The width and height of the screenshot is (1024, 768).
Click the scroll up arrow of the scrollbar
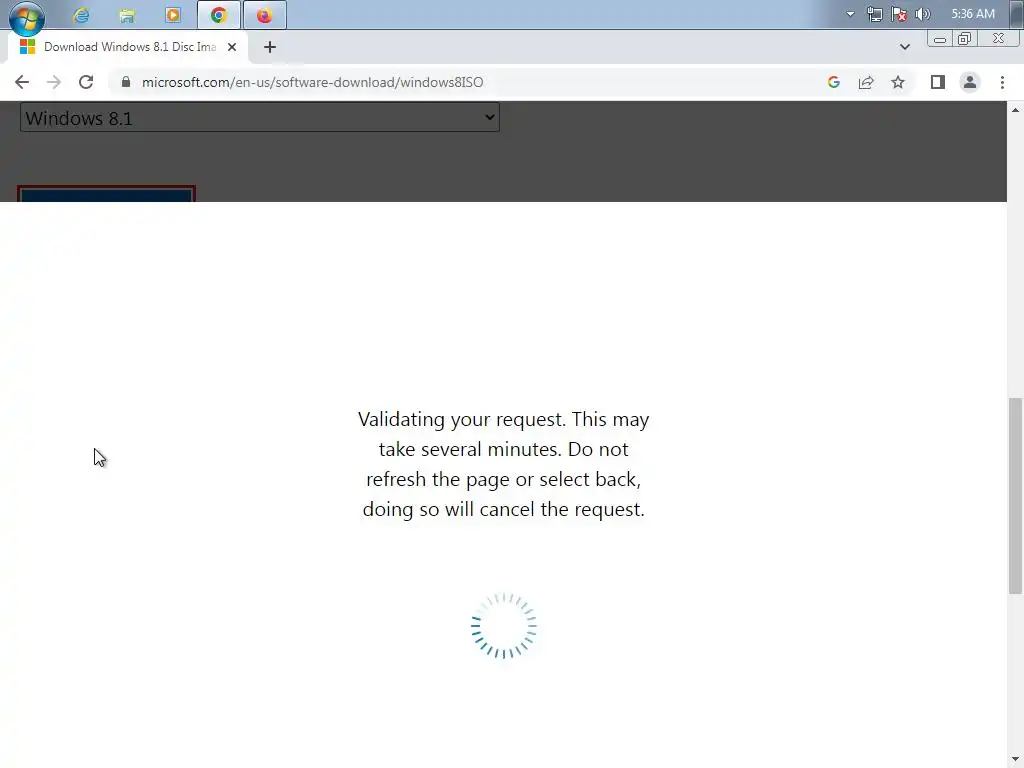[x=1015, y=110]
